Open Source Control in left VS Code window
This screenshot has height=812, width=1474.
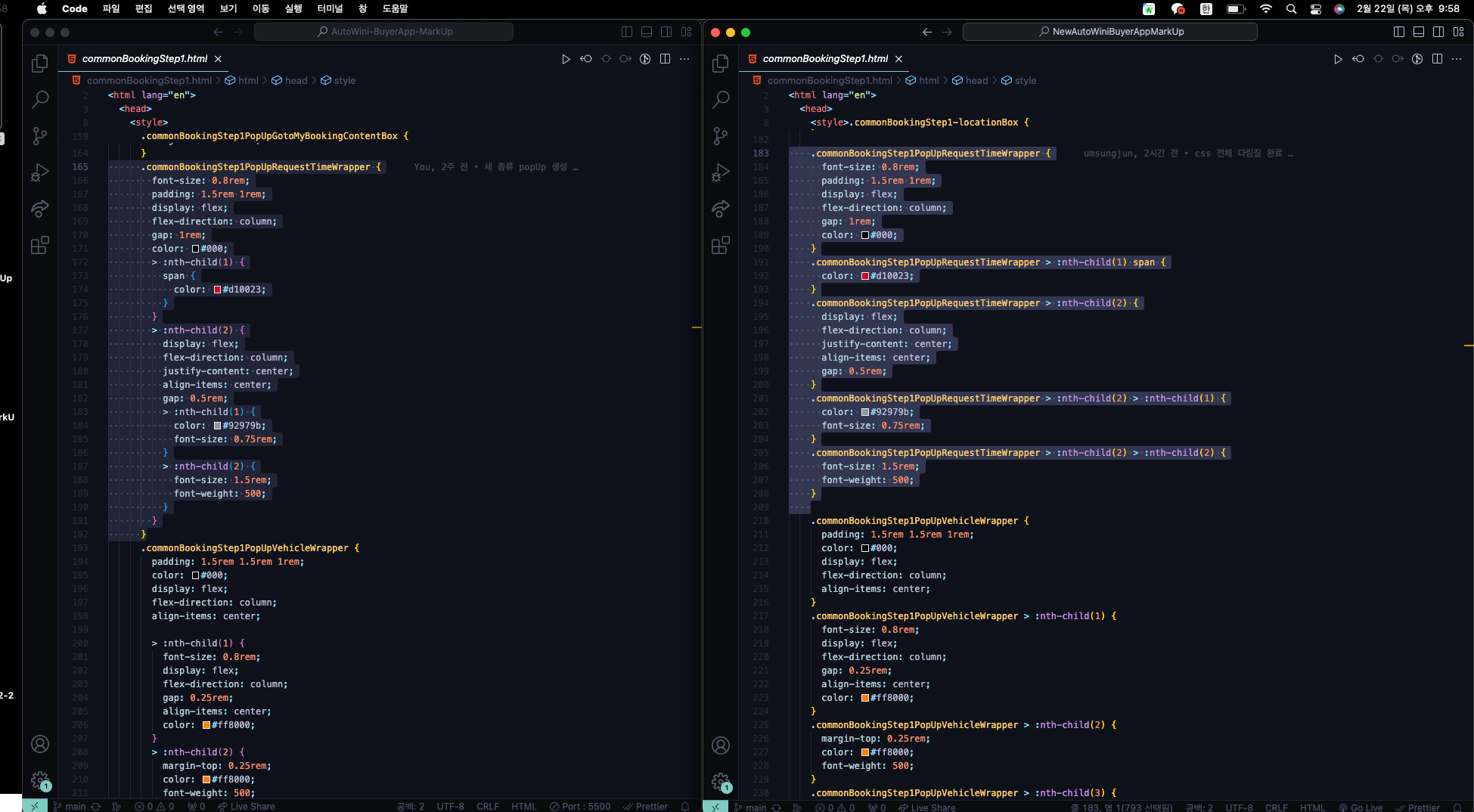pyautogui.click(x=40, y=136)
